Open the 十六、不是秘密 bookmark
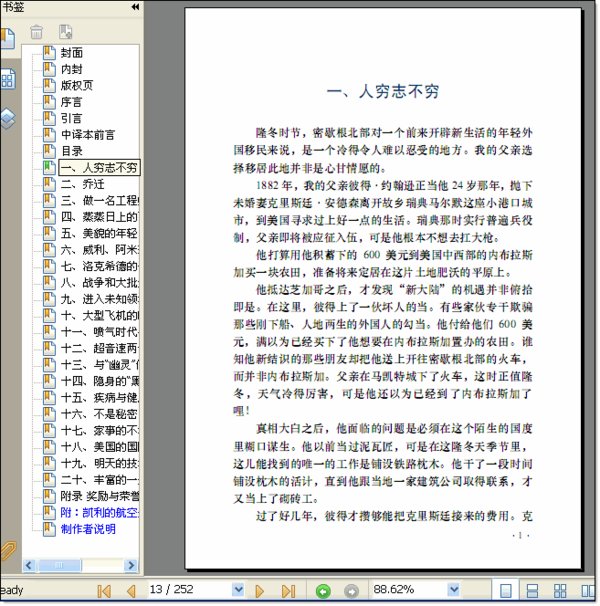 (x=100, y=414)
